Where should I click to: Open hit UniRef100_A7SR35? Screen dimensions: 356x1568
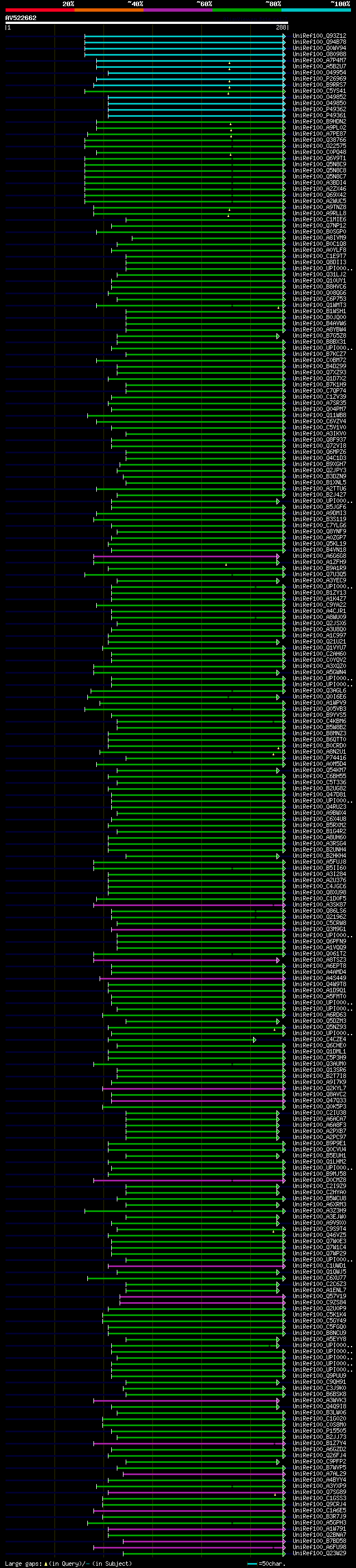click(319, 403)
